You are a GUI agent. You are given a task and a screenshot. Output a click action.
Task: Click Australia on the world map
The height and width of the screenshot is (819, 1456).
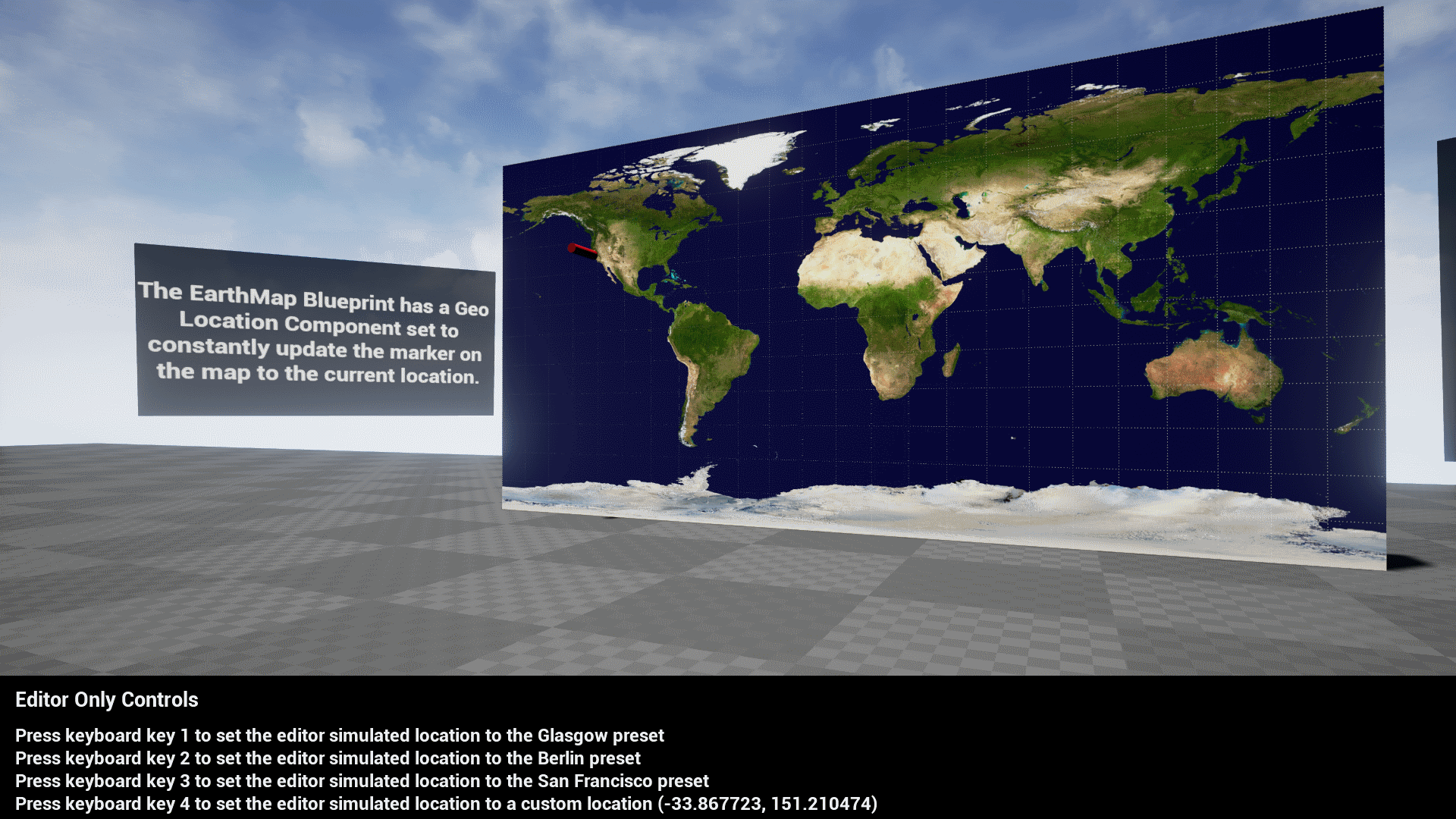coord(1213,369)
